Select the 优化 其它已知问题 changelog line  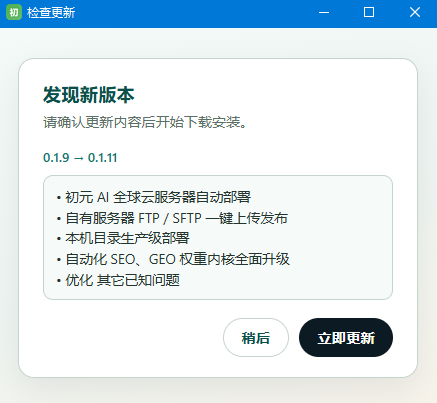(122, 280)
